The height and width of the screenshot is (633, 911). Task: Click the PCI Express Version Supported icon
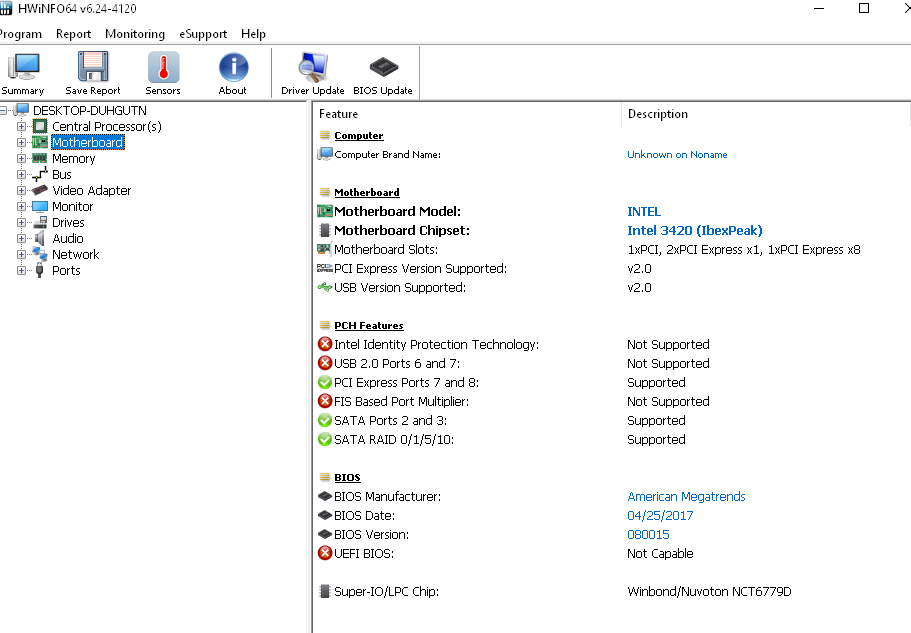[324, 268]
